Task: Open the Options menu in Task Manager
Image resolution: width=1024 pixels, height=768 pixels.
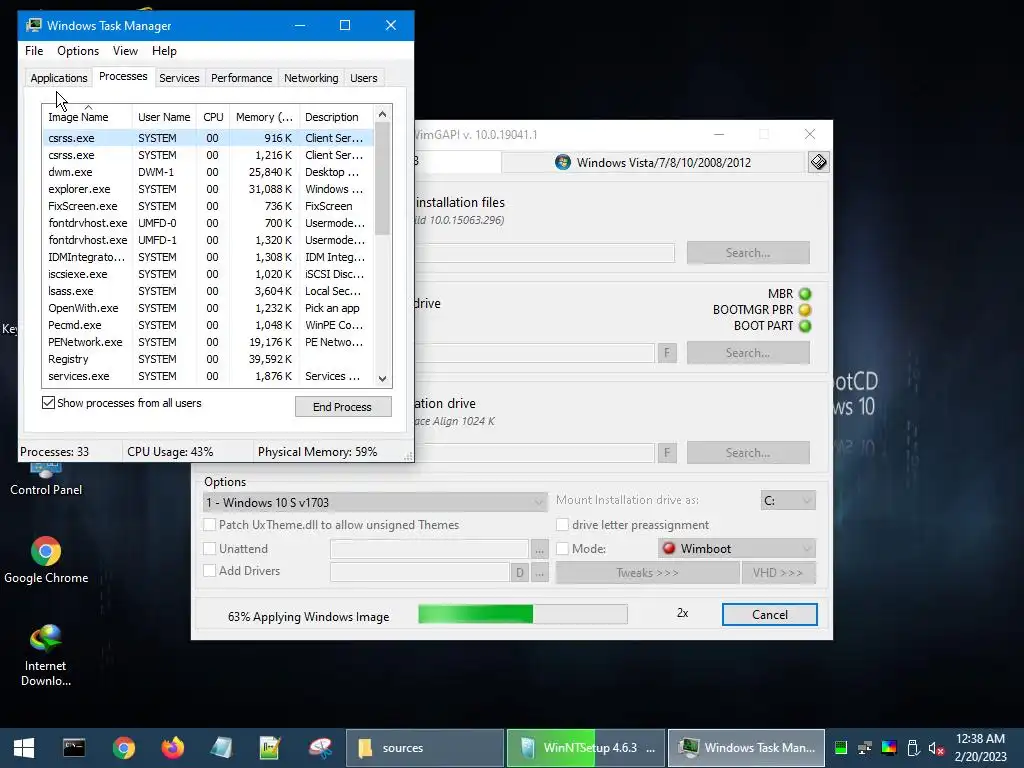Action: point(78,51)
